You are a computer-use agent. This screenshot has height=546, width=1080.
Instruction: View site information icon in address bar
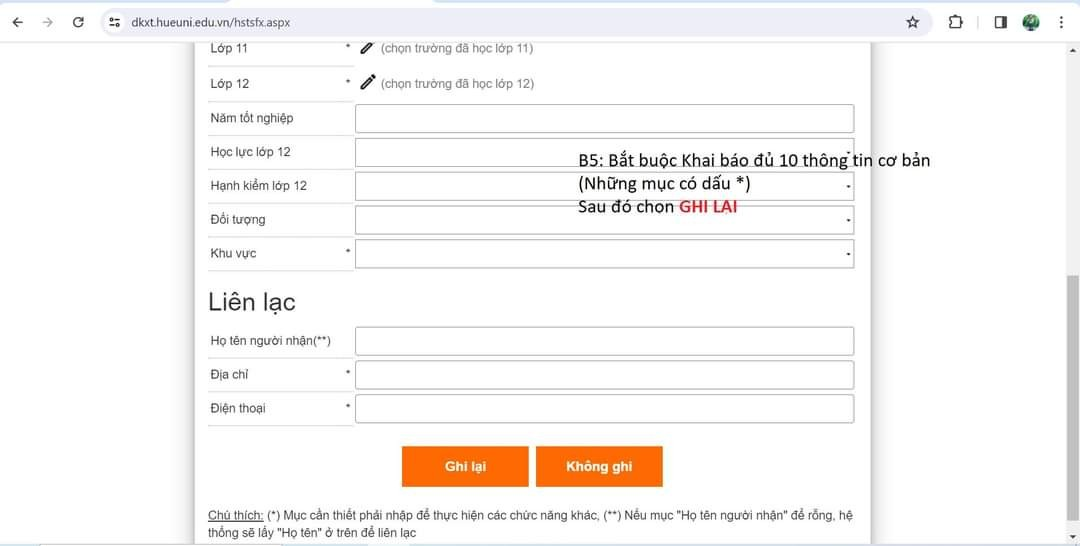tap(115, 22)
